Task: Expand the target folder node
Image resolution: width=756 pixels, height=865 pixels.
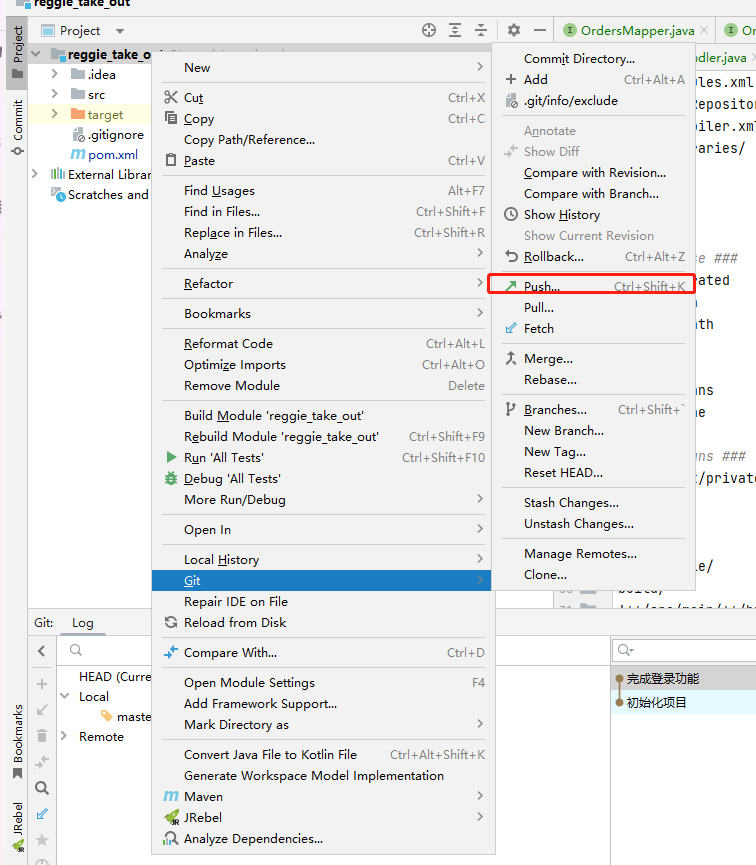Action: pos(54,114)
